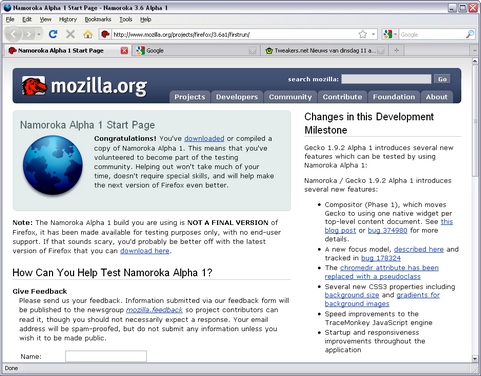
Task: Minimize the Namoroka browser window
Action: click(452, 8)
